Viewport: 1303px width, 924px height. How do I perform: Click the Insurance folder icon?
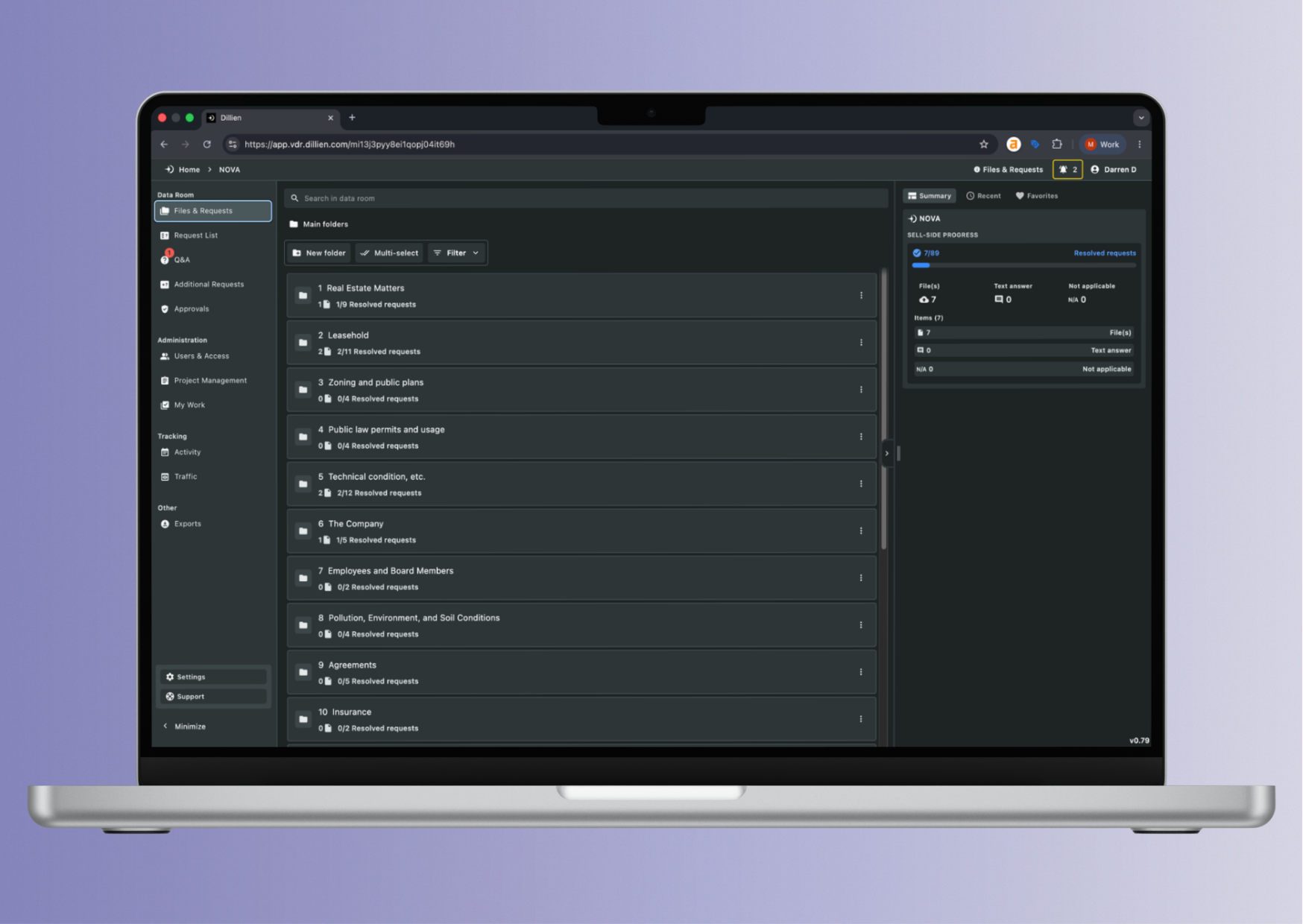[303, 719]
